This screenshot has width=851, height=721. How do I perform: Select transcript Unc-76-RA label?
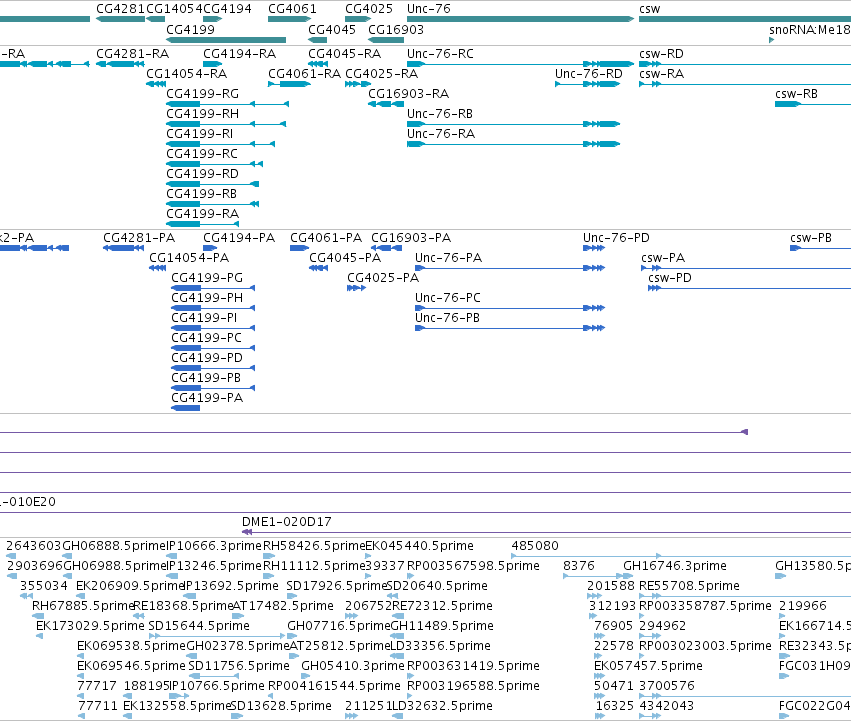click(x=441, y=134)
